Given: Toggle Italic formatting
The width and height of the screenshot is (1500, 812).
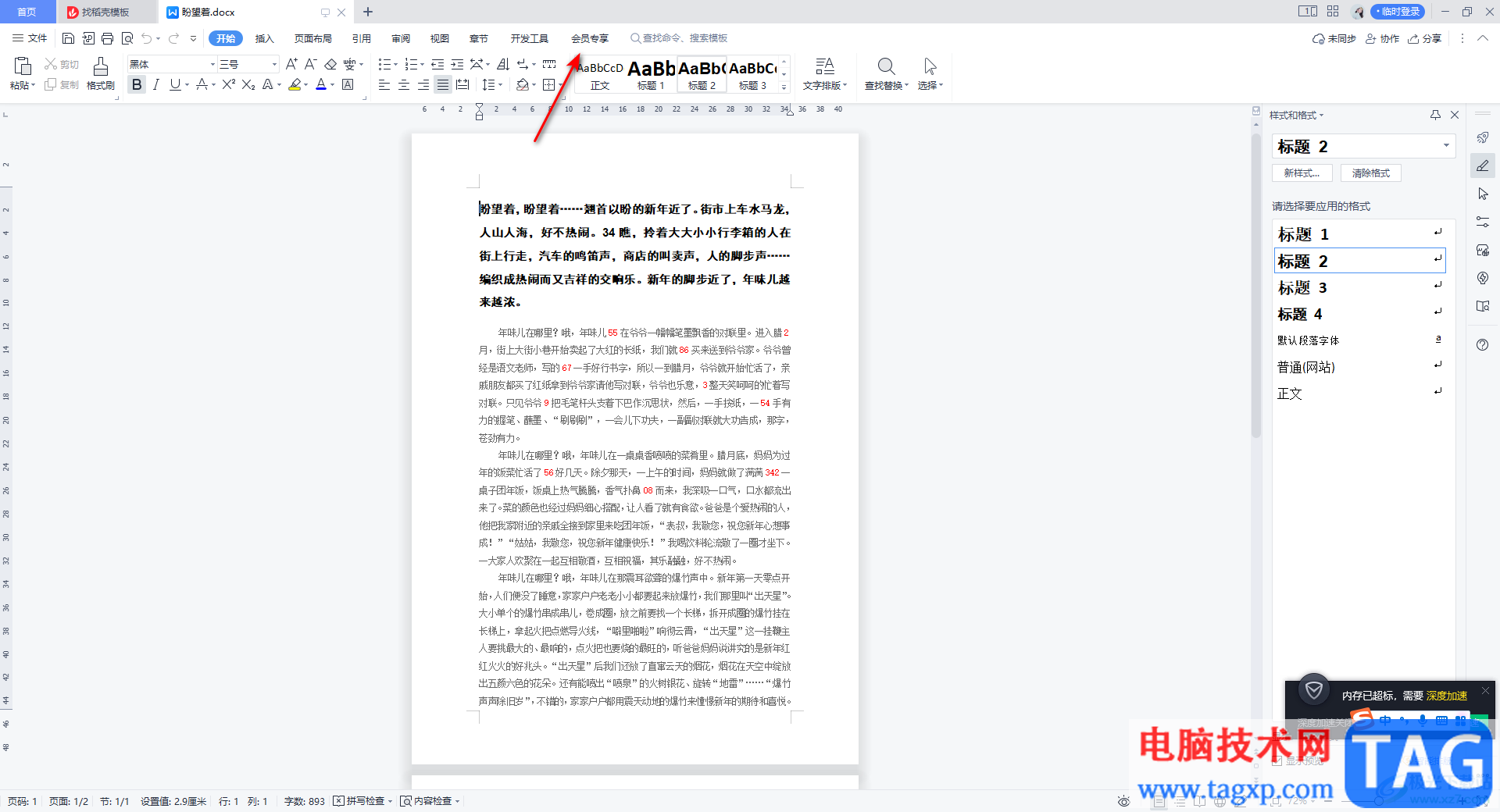Looking at the screenshot, I should click(156, 84).
